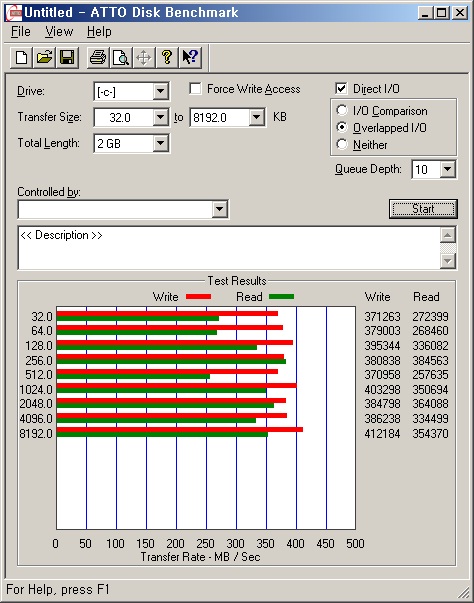Click the status bar help text
This screenshot has height=603, width=474.
coord(58,590)
